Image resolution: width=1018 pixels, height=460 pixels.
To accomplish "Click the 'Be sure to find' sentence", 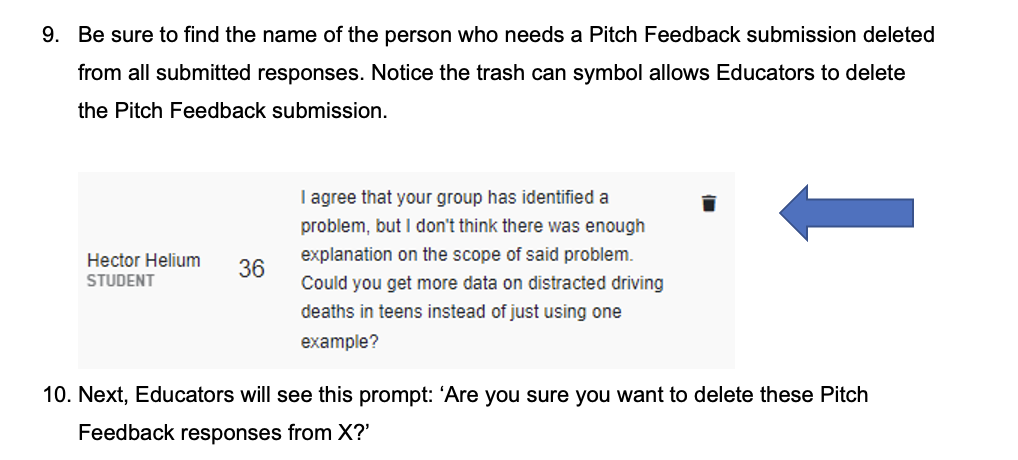I will pos(300,36).
